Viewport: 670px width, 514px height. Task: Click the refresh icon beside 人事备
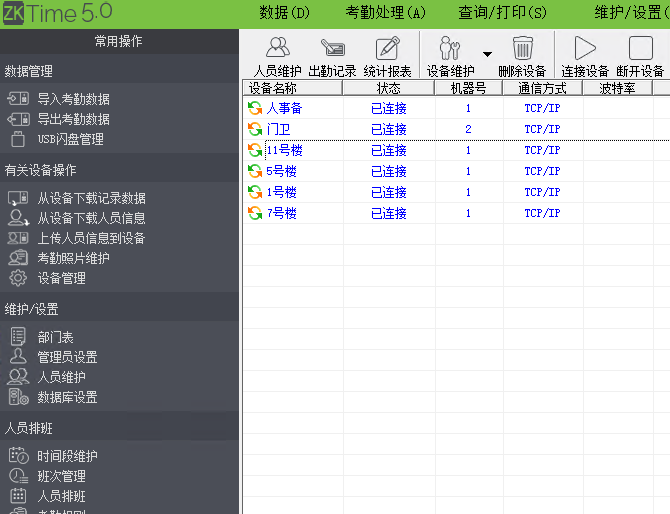tap(255, 108)
